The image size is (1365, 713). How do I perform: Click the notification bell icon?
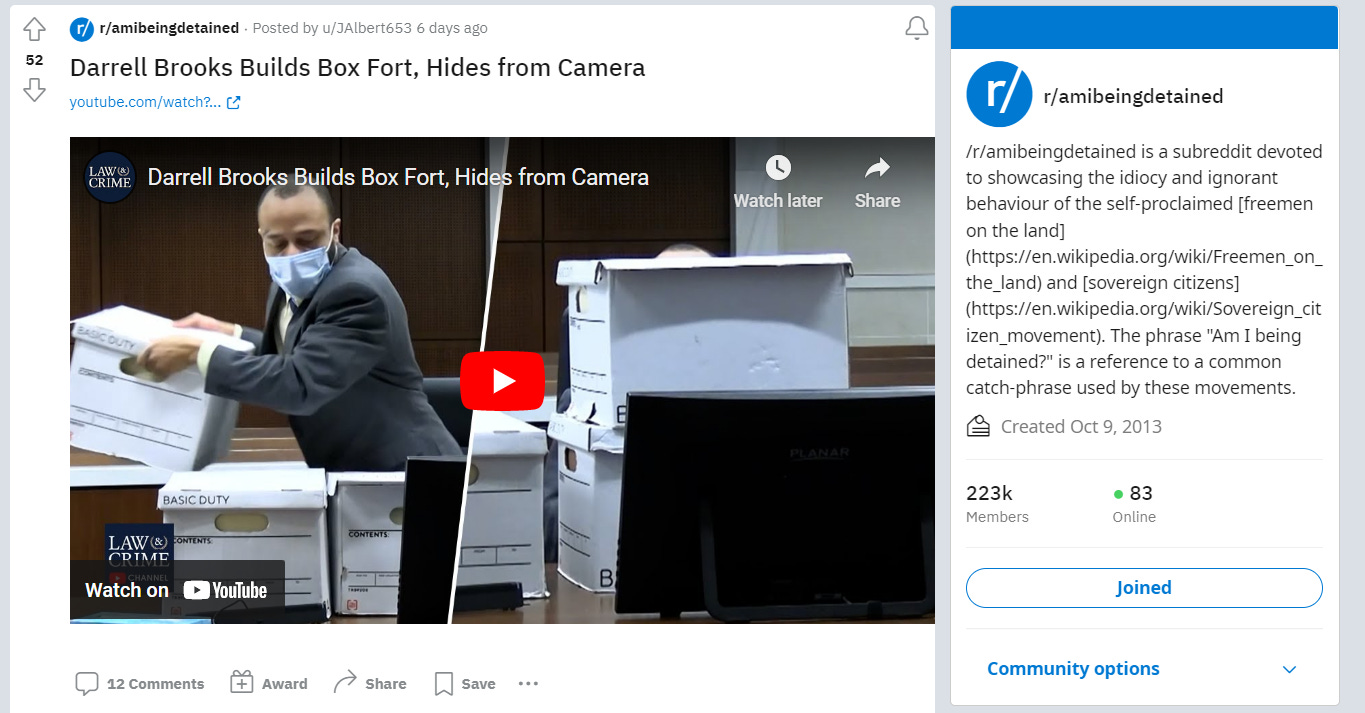tap(916, 29)
